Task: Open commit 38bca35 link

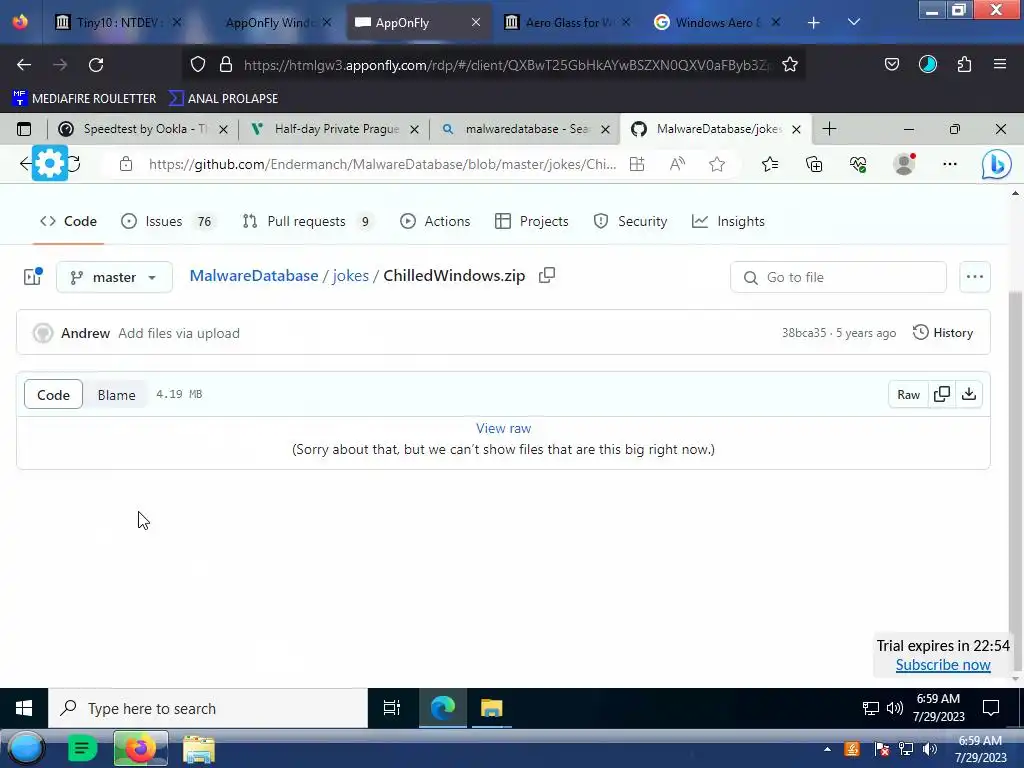Action: [803, 333]
